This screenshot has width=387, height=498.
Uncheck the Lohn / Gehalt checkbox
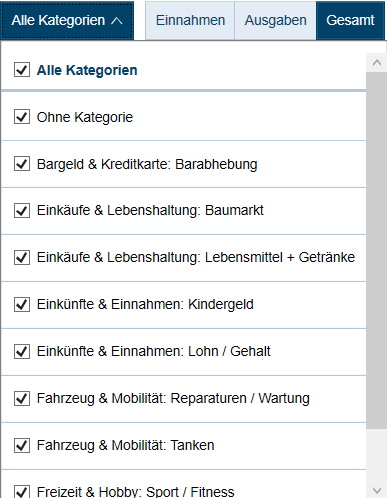pyautogui.click(x=22, y=352)
